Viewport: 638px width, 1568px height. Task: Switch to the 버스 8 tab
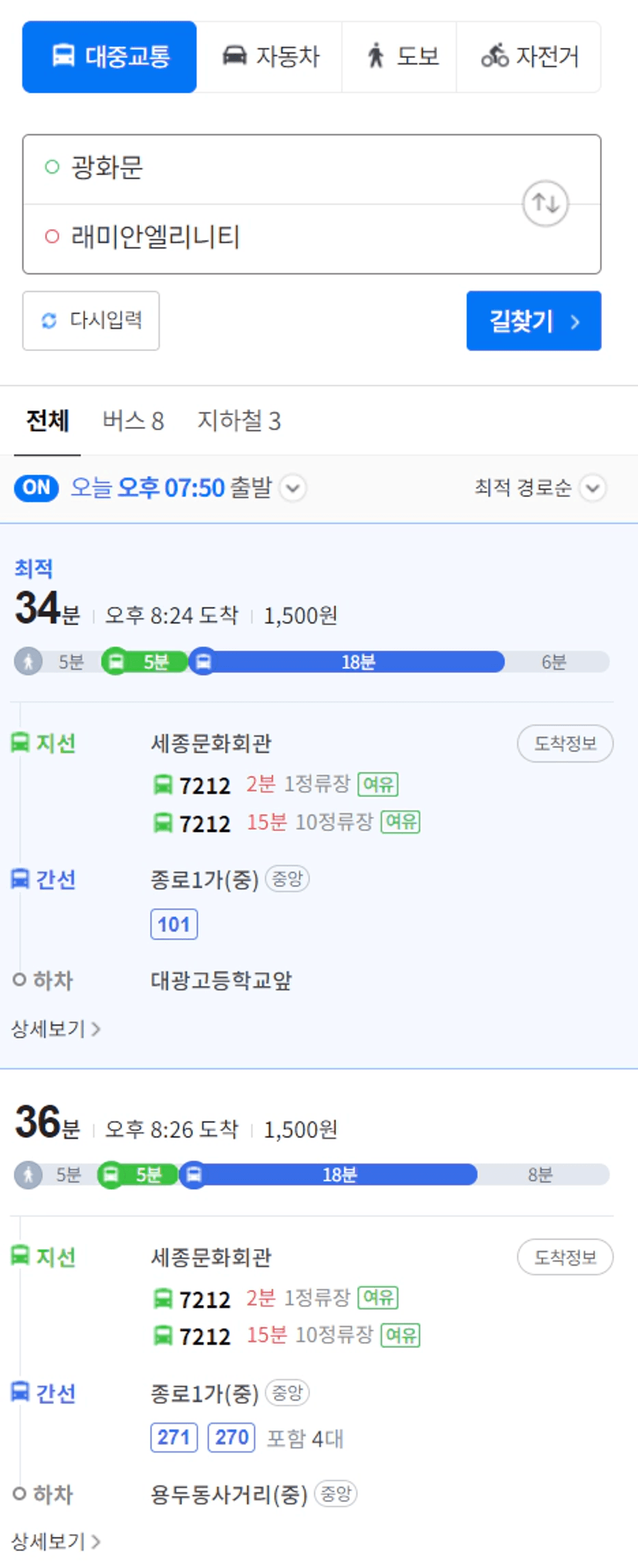click(133, 421)
